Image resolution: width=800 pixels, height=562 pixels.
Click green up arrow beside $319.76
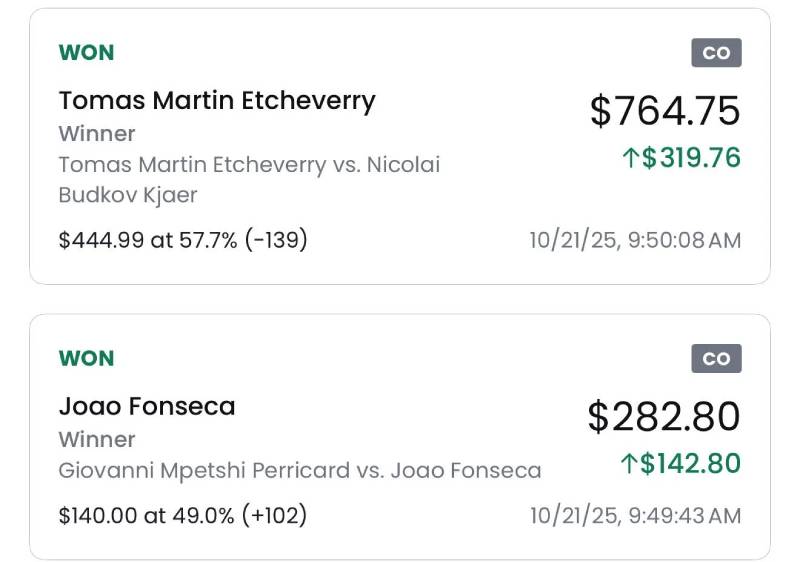pos(630,158)
